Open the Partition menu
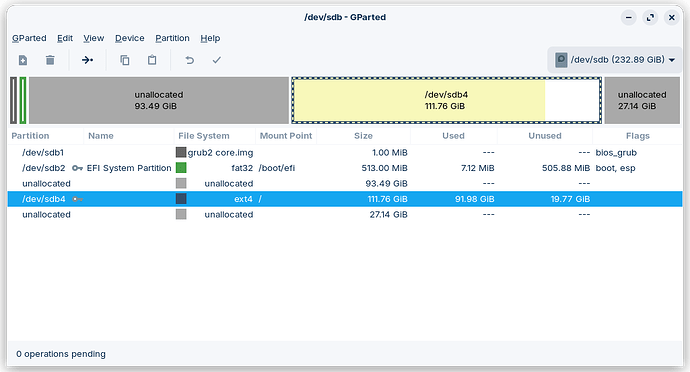 click(x=172, y=38)
